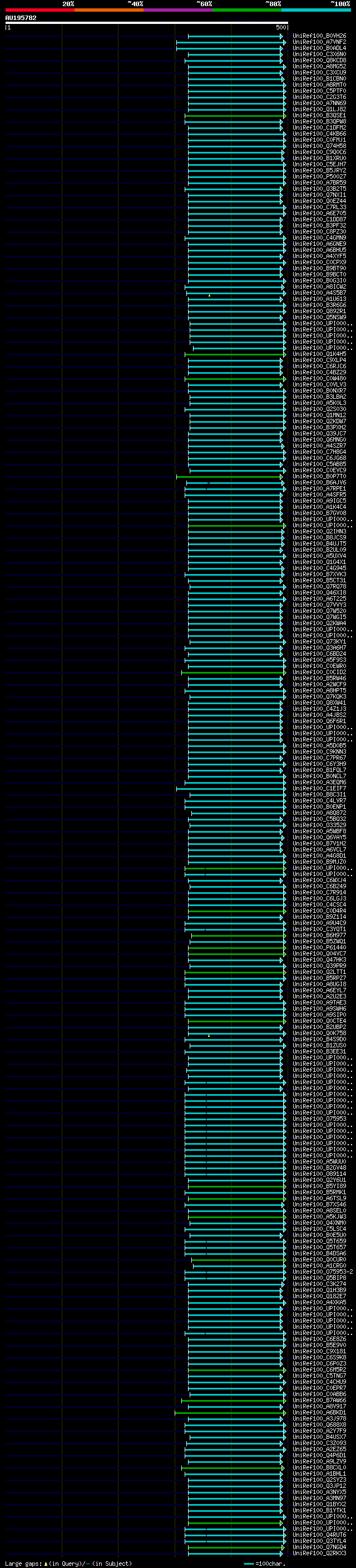Select hit UniRef100_A9TAE3
This screenshot has width=356, height=1568.
[319, 1003]
